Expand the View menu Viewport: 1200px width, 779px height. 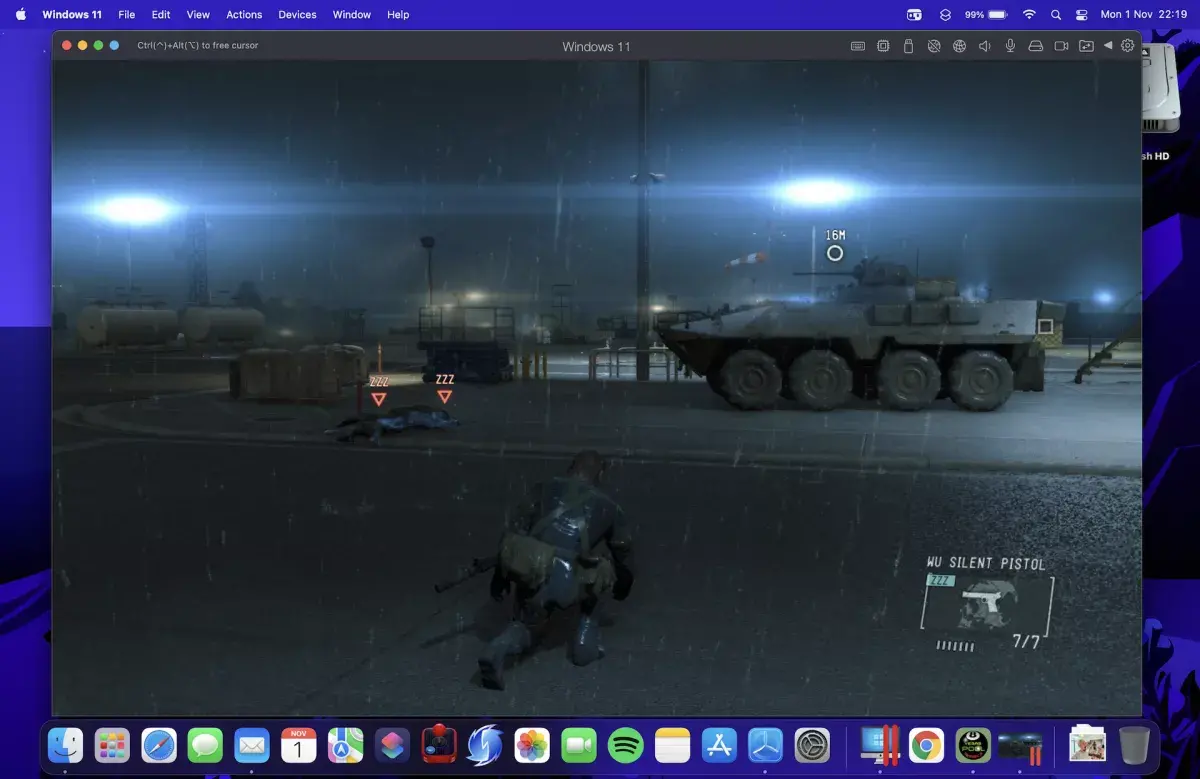(x=198, y=15)
